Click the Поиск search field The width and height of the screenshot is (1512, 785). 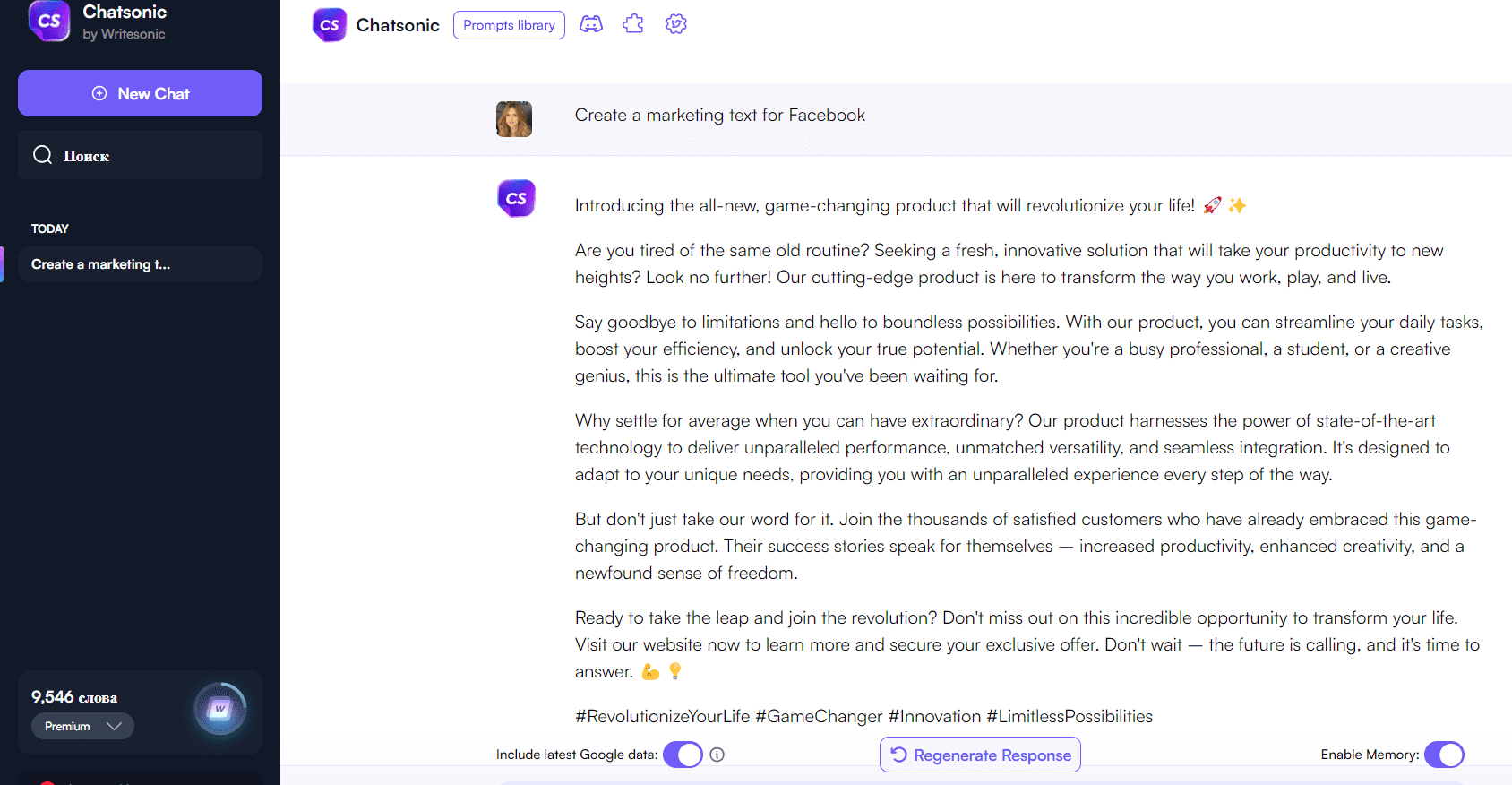152,155
